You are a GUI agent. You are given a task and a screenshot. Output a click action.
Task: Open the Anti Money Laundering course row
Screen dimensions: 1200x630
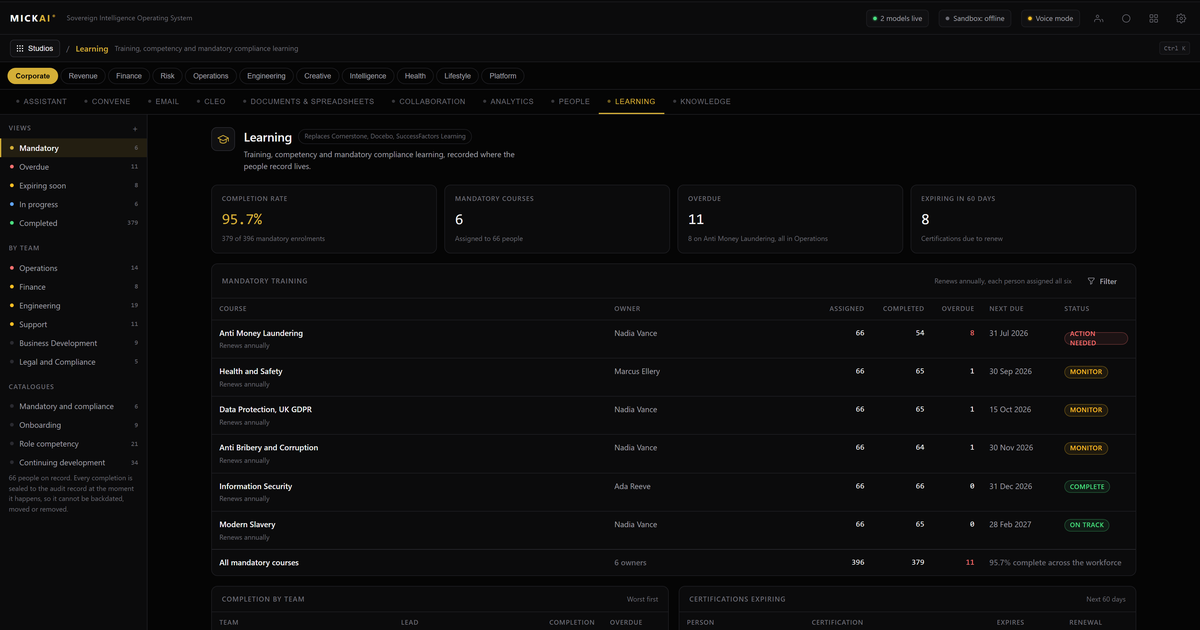[673, 339]
